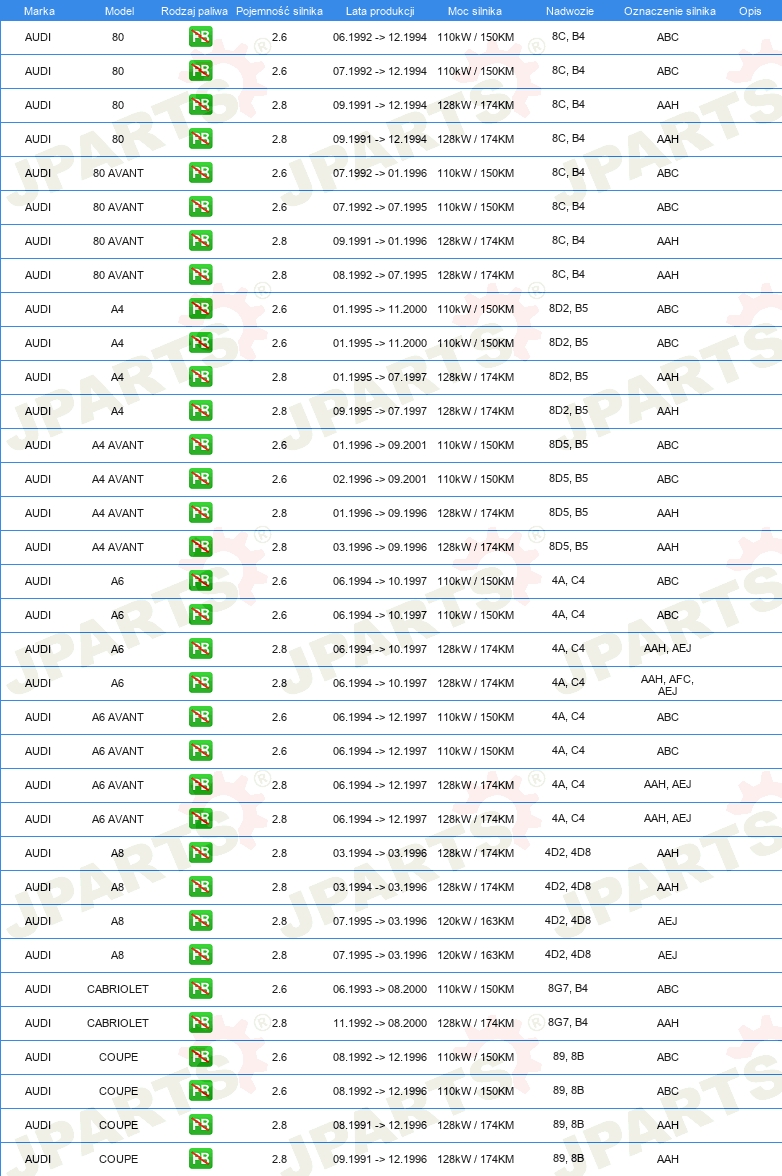Click fuel icon for 80 AVANT 08.1992 -> 07.1995
The height and width of the screenshot is (1176, 782).
200,274
